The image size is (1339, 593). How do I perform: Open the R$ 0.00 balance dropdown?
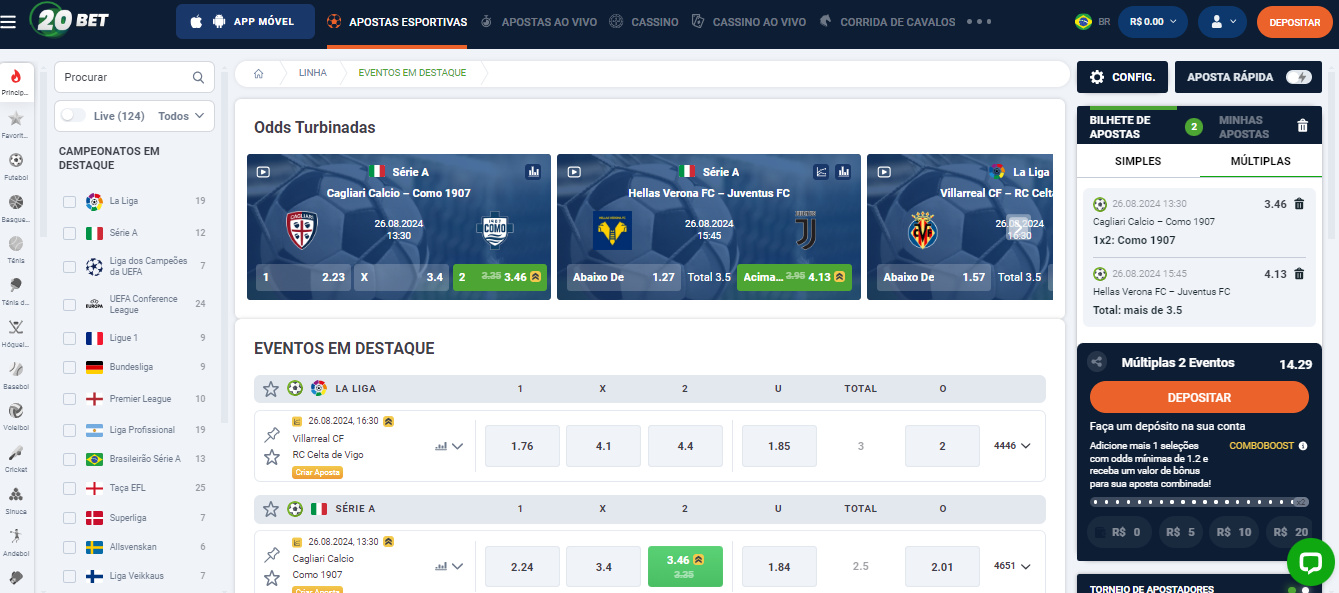[x=1153, y=22]
